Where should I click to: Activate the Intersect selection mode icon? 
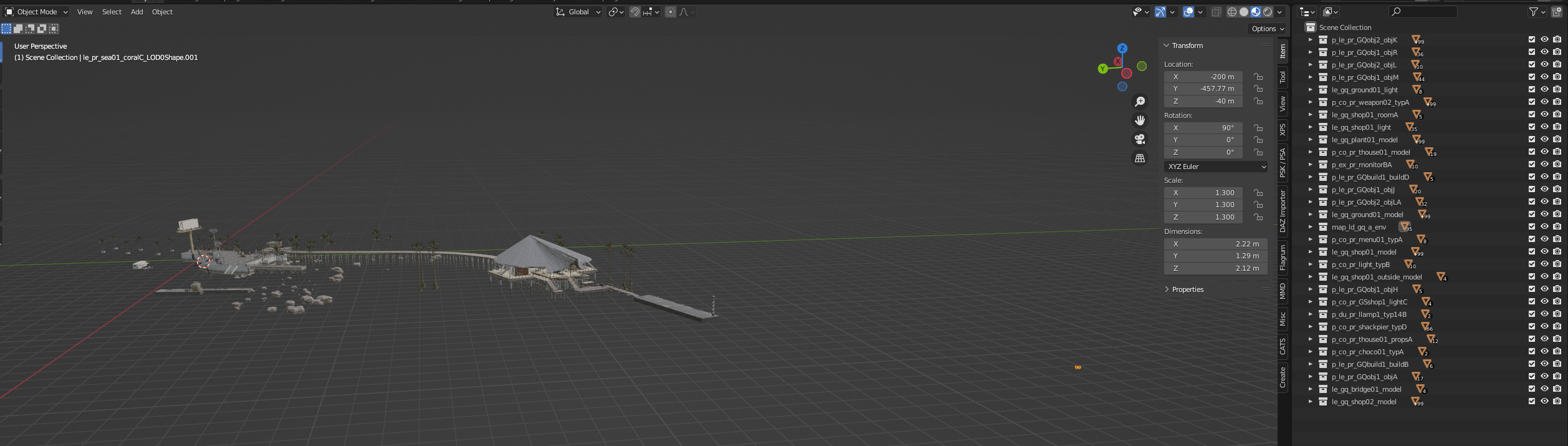pos(54,29)
